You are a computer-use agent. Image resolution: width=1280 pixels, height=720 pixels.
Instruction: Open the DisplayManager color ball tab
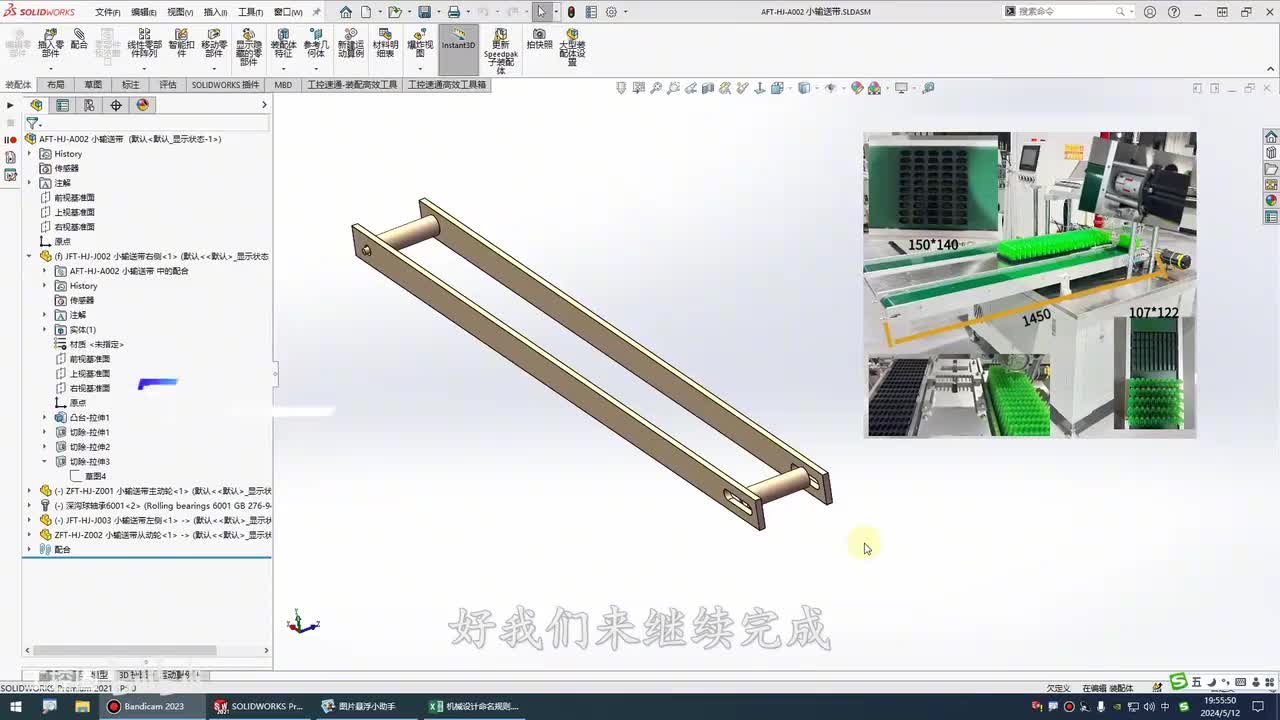(142, 105)
